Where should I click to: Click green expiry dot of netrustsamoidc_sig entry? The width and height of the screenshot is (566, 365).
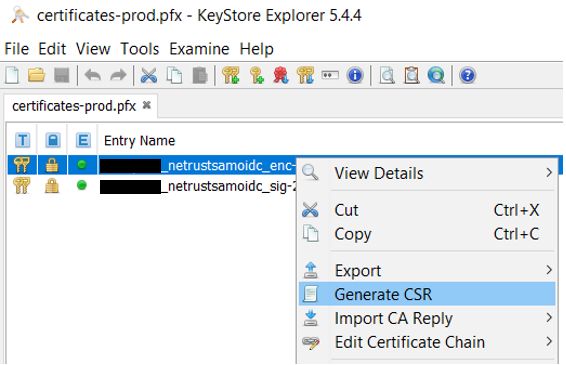(x=82, y=186)
